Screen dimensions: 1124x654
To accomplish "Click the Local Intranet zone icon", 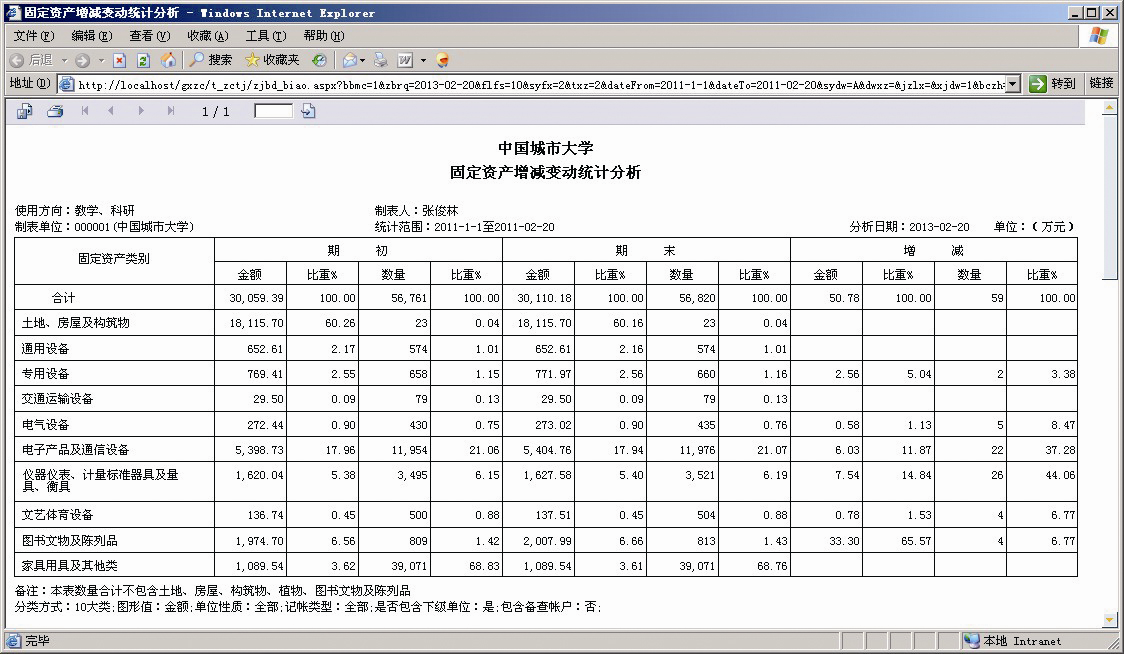I will click(972, 640).
